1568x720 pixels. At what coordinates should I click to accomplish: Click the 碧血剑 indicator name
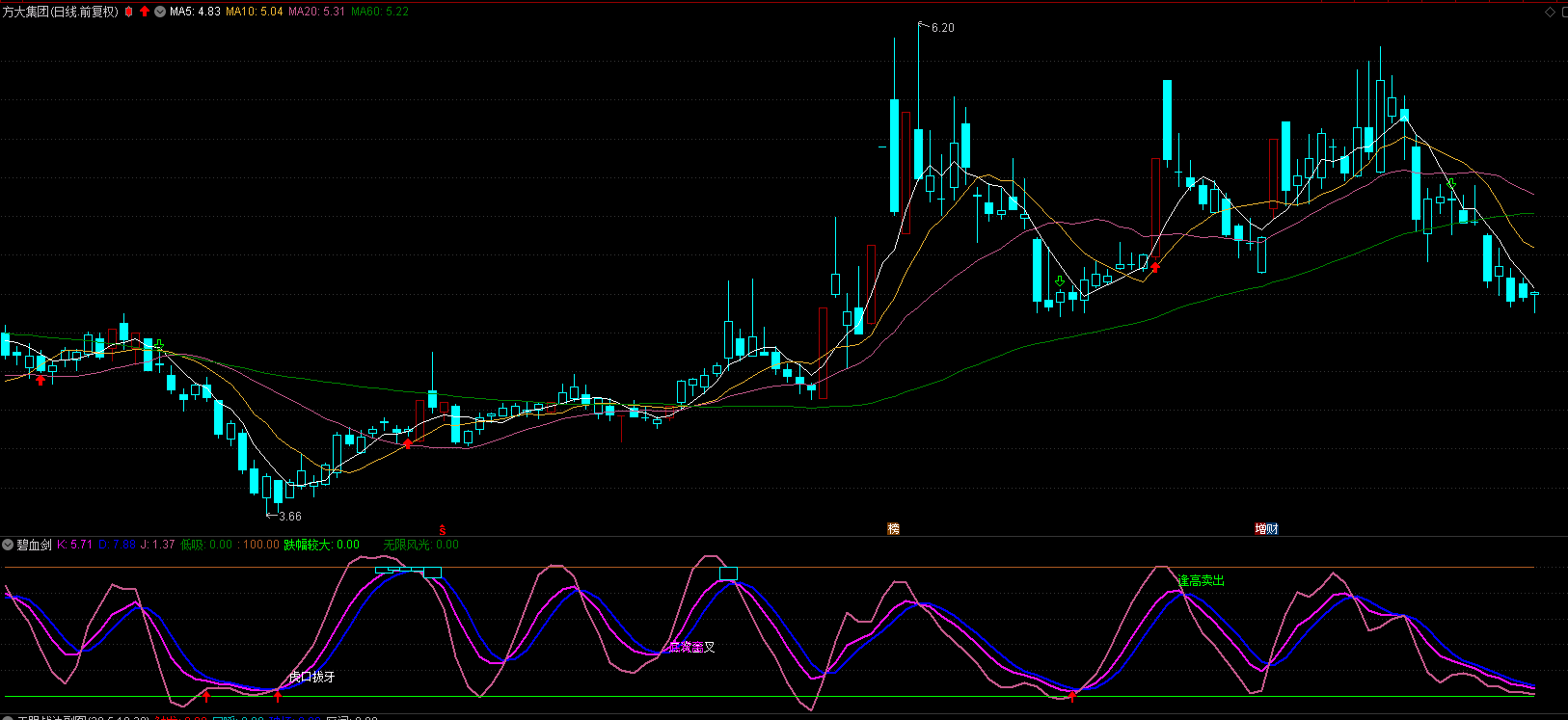click(x=34, y=545)
